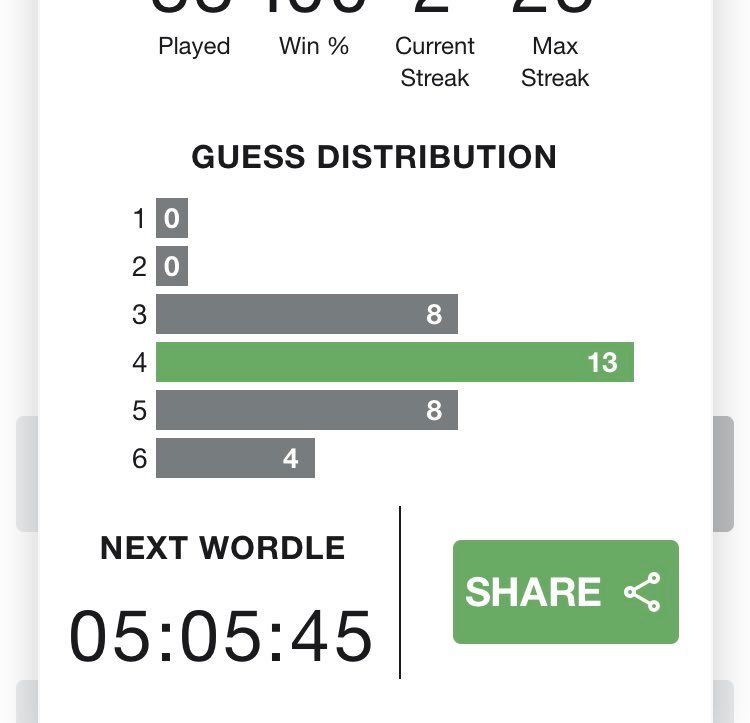Click the GUESS DISTRIBUTION heading
The image size is (750, 723).
[374, 157]
